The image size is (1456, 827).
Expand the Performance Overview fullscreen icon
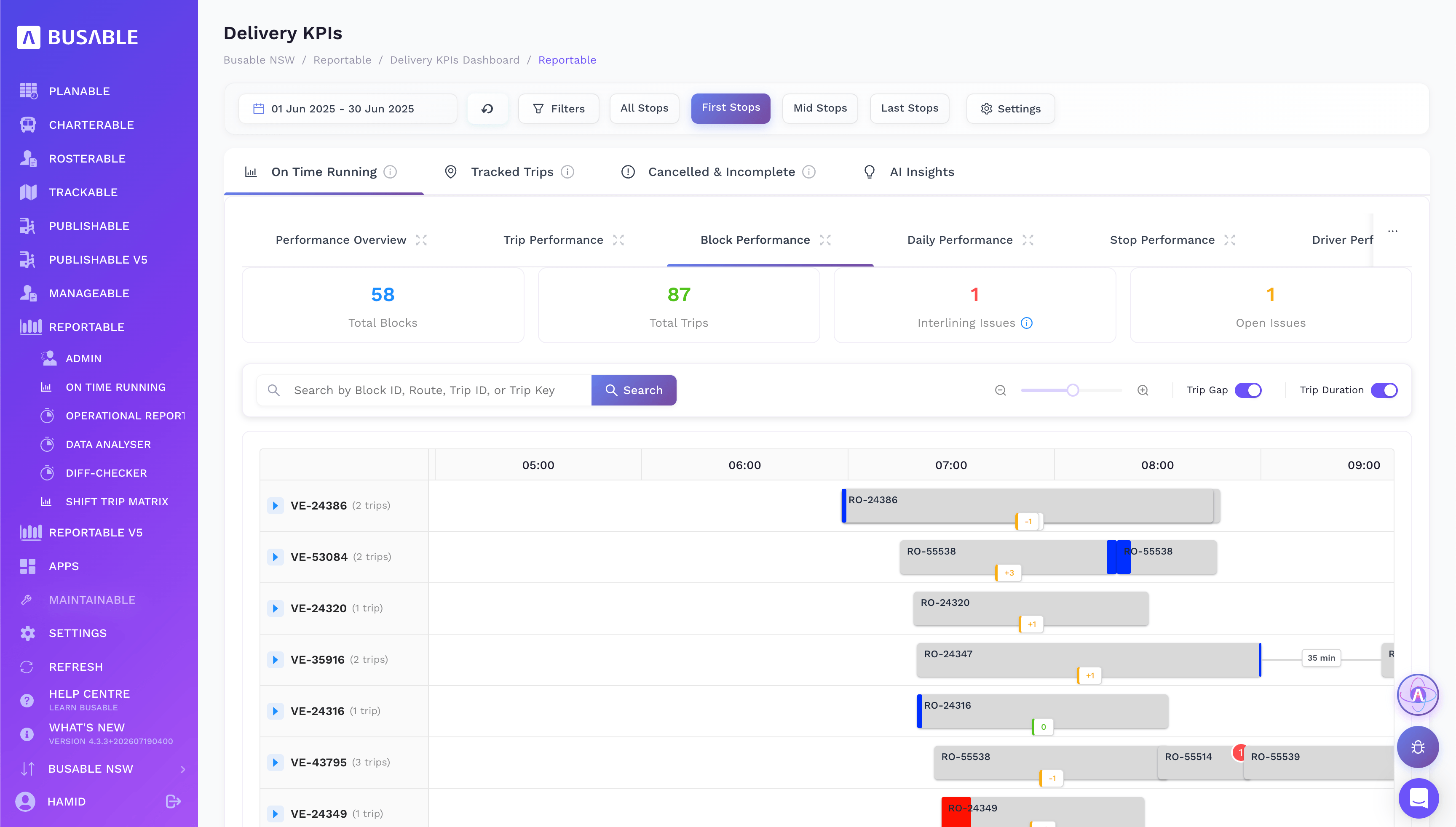pos(421,240)
